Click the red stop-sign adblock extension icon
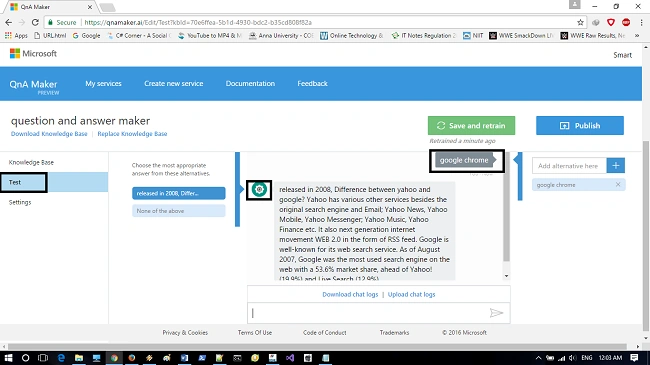Screen dimensions: 650x365 pos(626,22)
